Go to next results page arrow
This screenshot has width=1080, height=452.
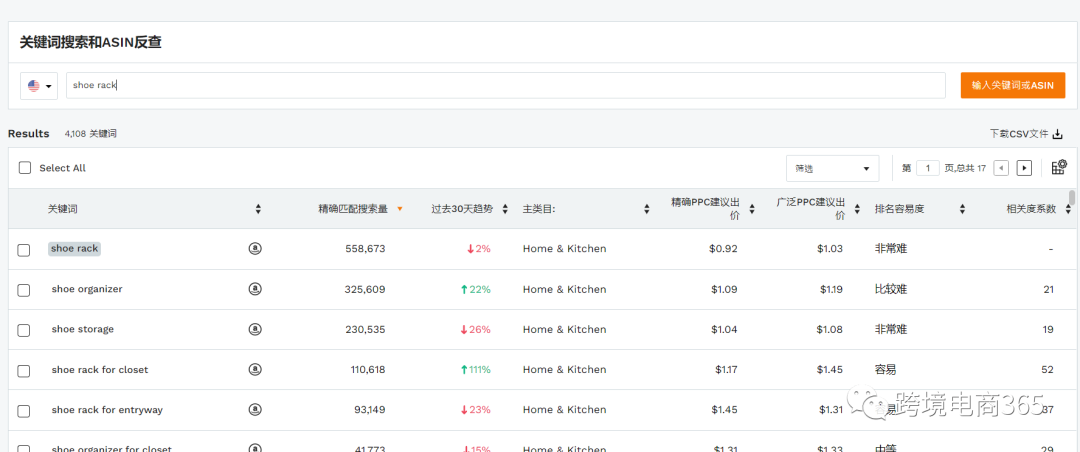(x=1024, y=168)
